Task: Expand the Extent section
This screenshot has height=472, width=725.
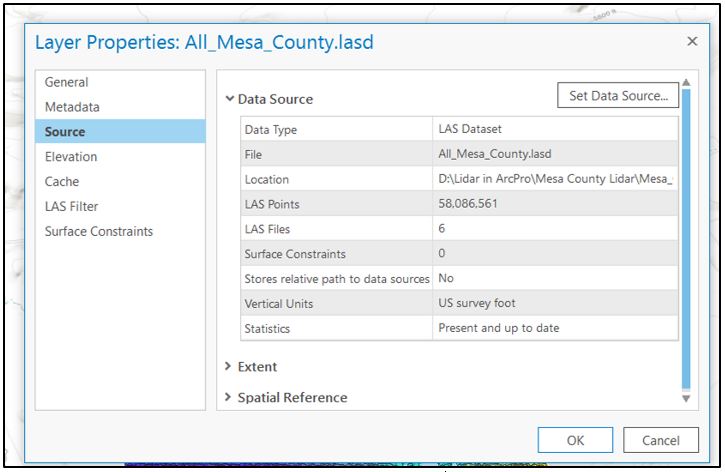Action: (228, 366)
